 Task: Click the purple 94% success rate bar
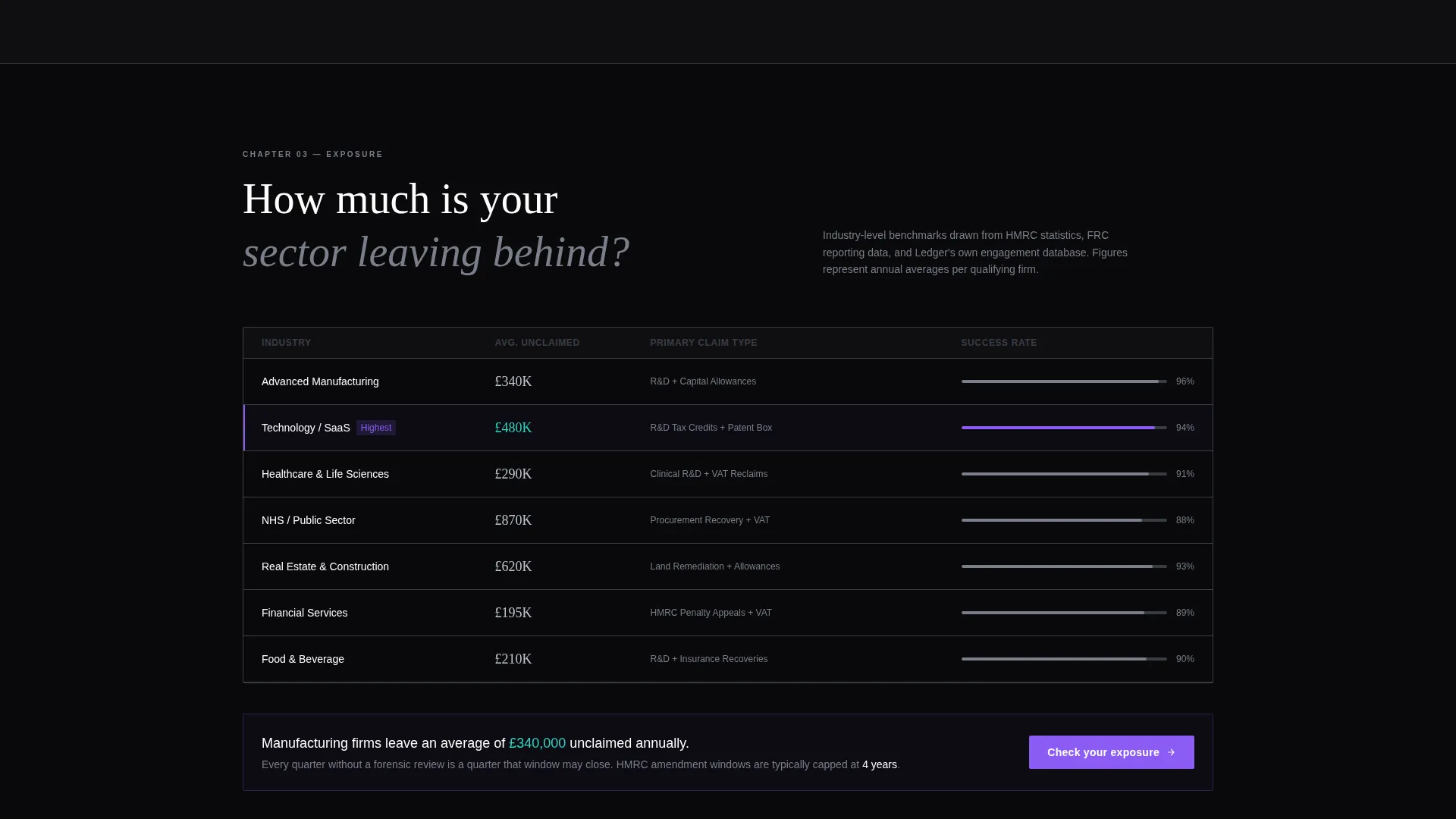pos(1064,428)
